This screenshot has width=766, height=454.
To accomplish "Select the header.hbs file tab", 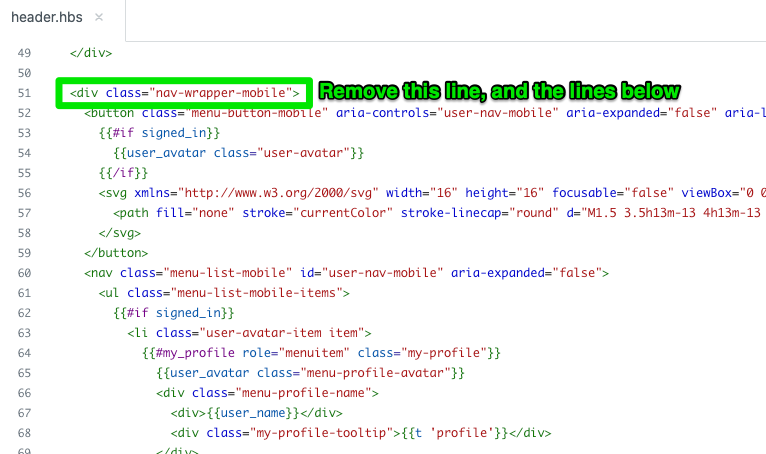I will point(45,18).
